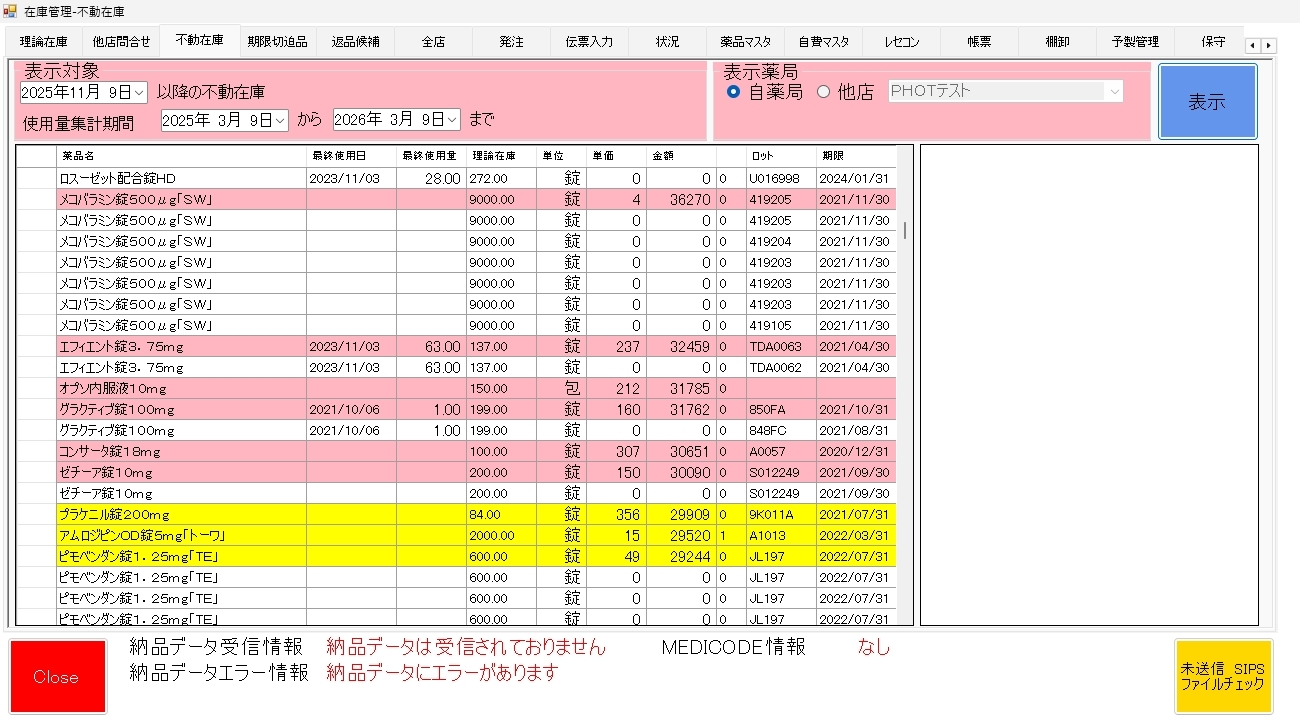Open the 使用量集計期間 start date dropdown
The image size is (1300, 720).
coord(280,120)
